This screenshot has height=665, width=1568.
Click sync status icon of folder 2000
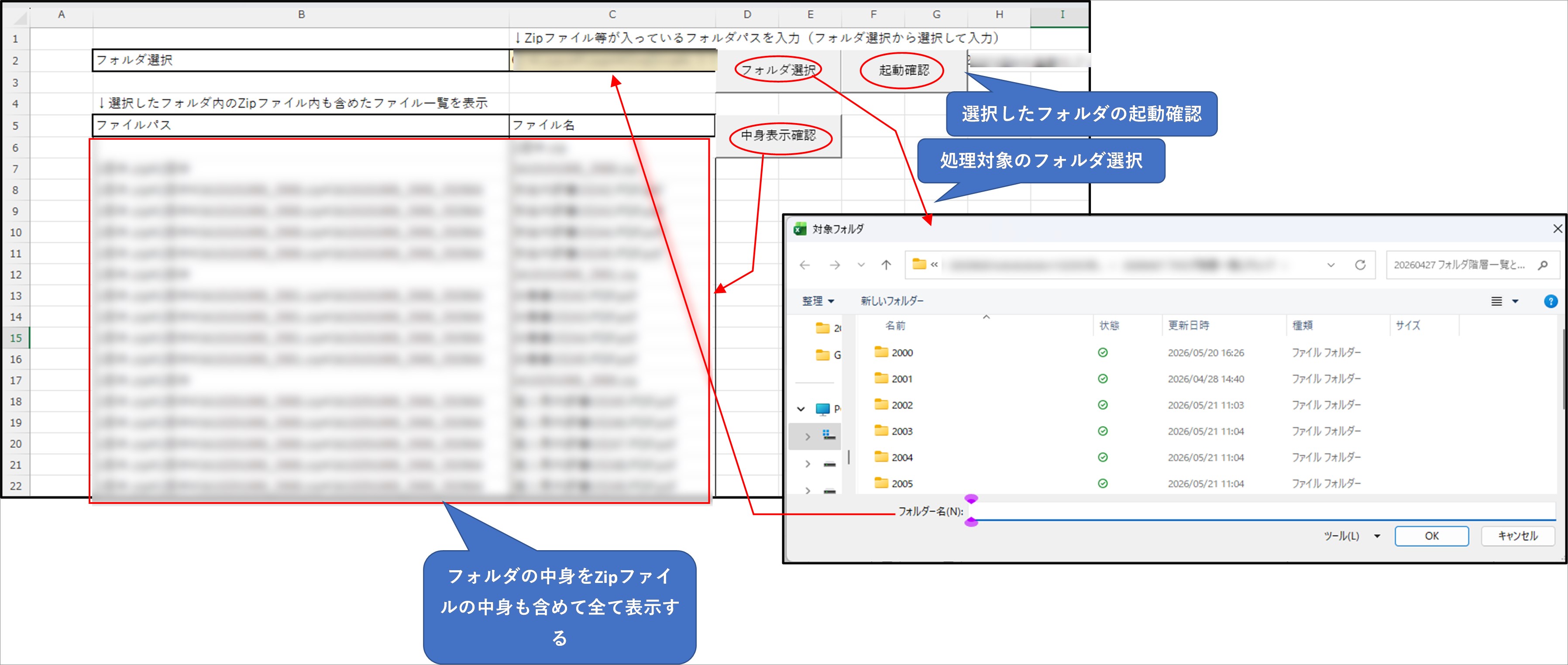[1102, 353]
